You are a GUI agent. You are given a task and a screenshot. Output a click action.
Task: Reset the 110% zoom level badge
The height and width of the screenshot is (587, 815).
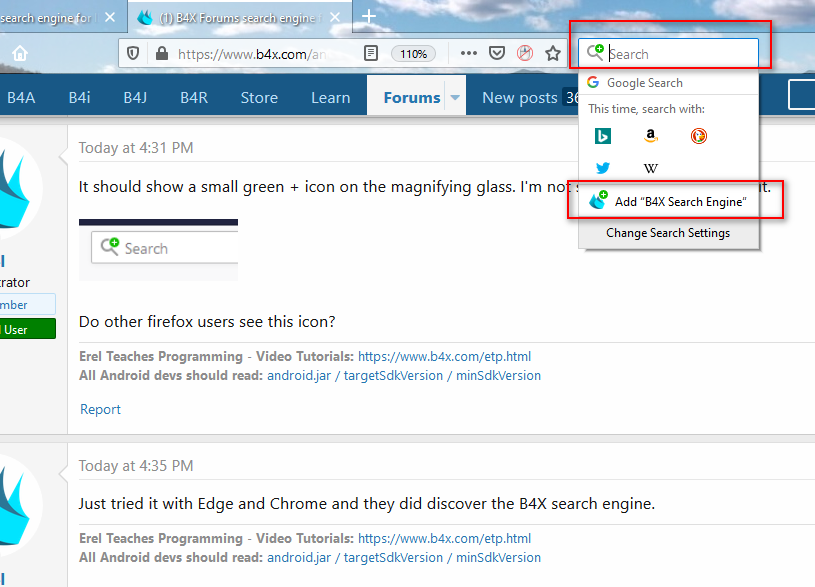pyautogui.click(x=413, y=54)
